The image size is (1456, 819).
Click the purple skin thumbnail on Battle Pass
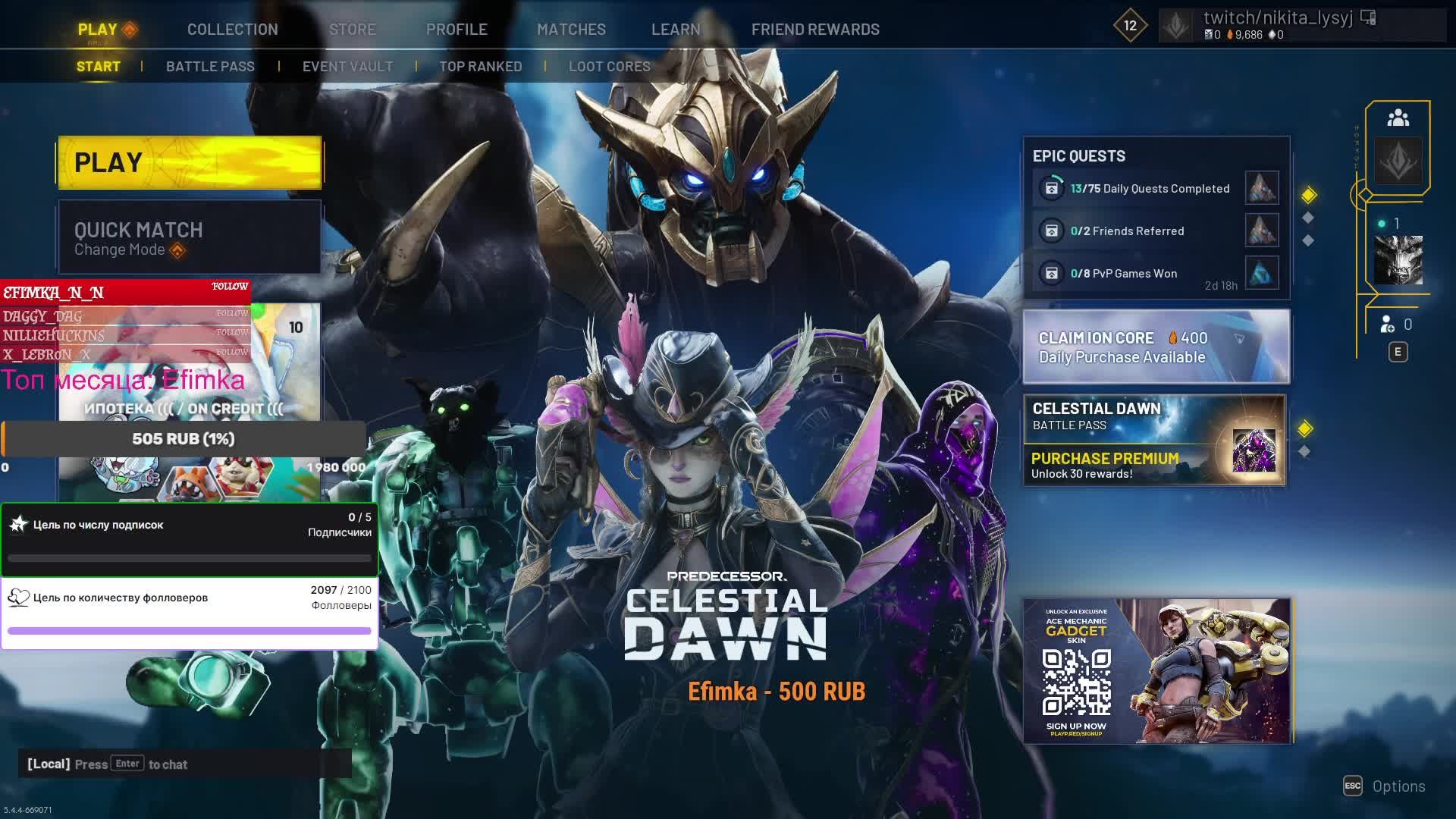pos(1254,450)
